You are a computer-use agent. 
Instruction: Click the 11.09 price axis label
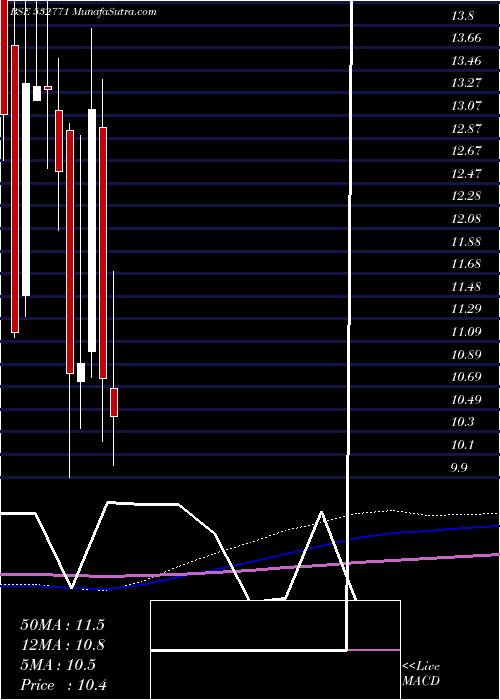466,332
